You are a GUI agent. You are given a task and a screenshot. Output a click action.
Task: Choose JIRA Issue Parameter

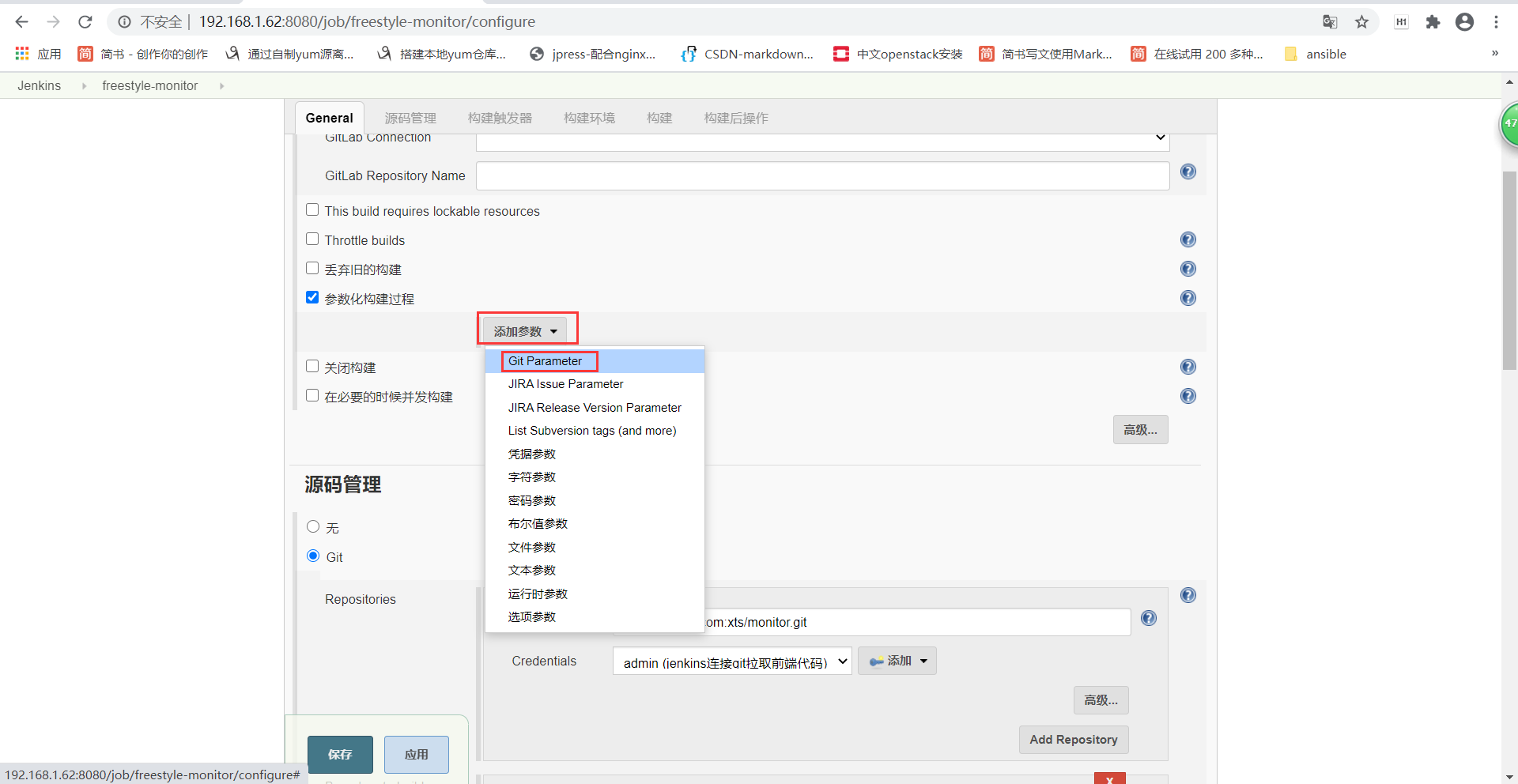(x=595, y=384)
